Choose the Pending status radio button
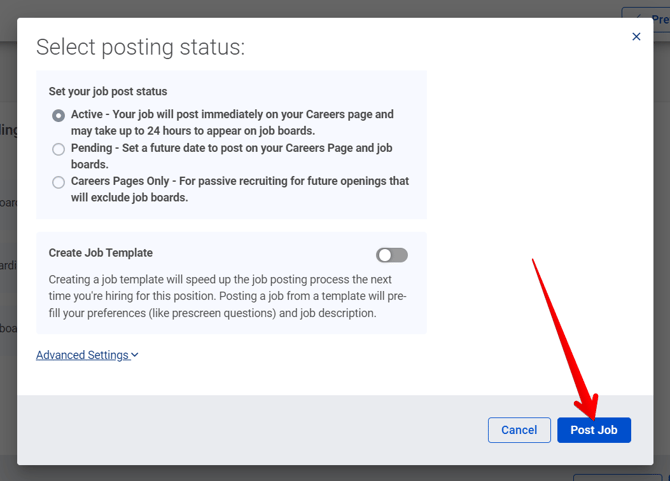This screenshot has width=670, height=481. point(59,149)
